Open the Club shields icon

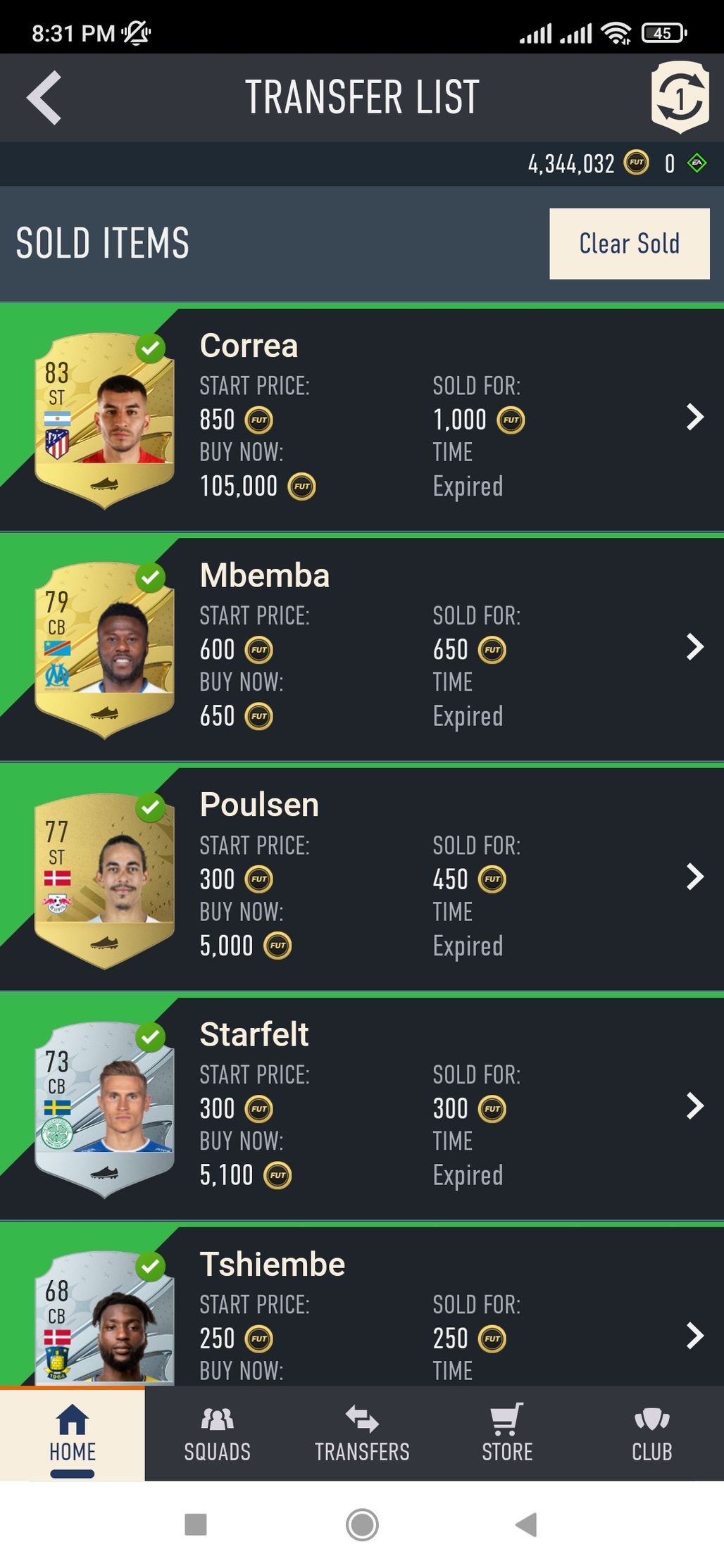tap(652, 1419)
